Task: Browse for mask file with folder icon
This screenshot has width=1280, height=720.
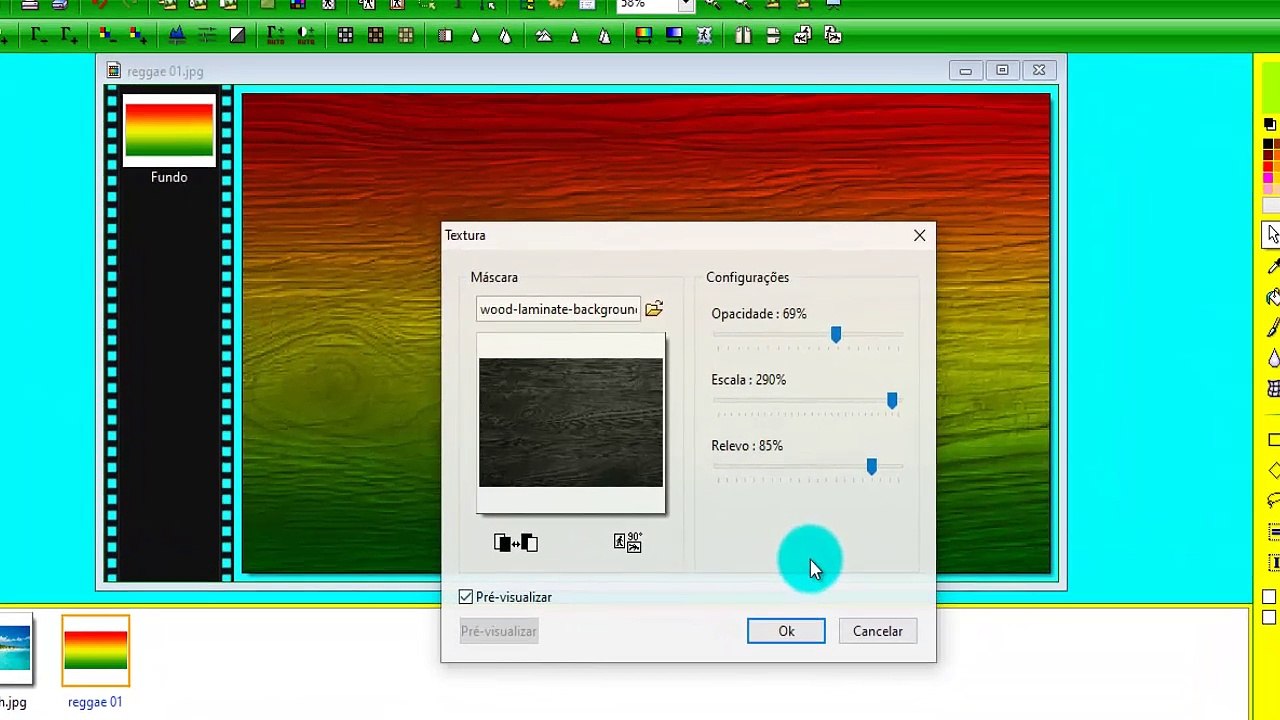Action: 654,309
